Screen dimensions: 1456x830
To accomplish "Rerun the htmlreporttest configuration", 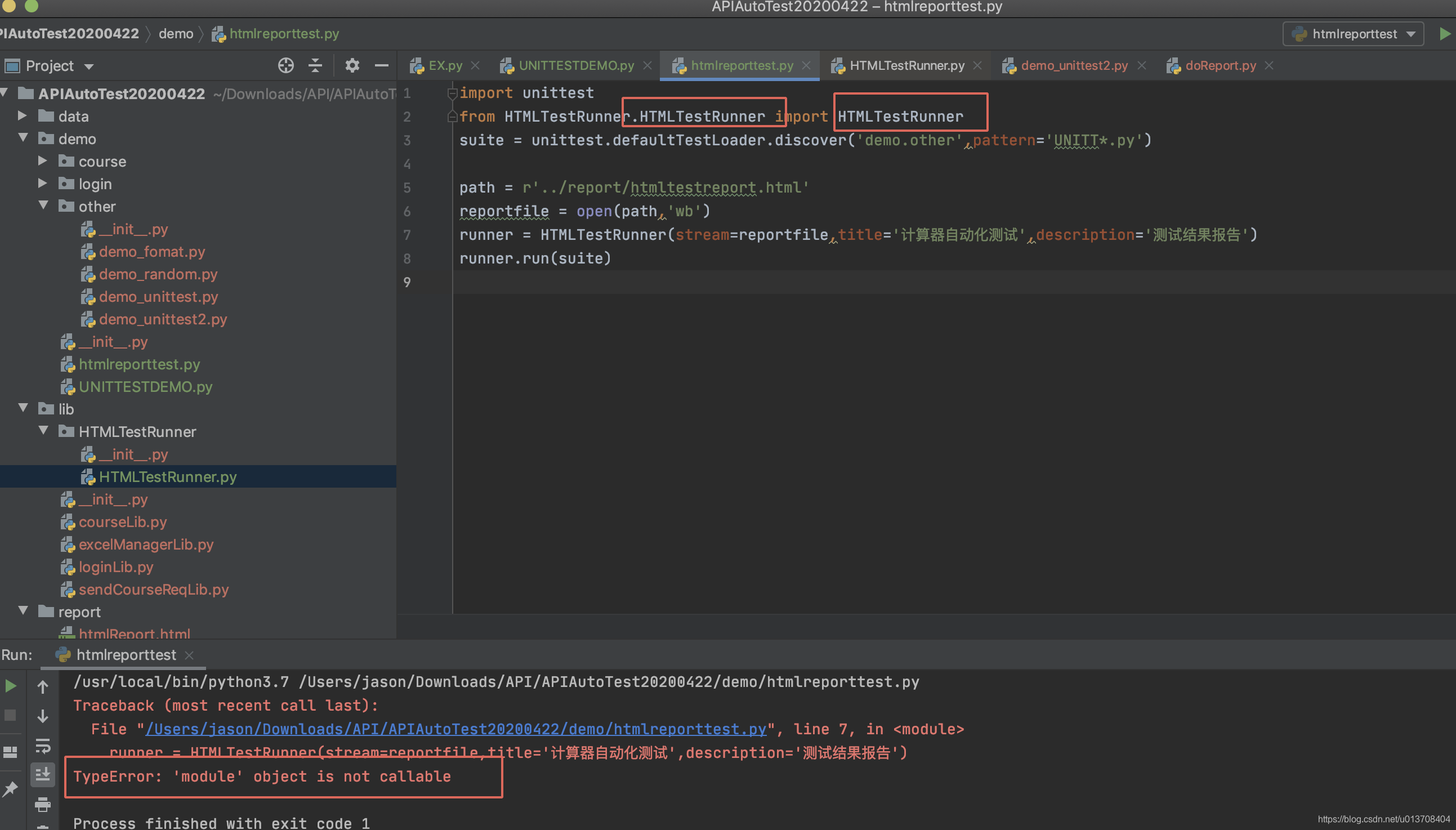I will [x=10, y=686].
